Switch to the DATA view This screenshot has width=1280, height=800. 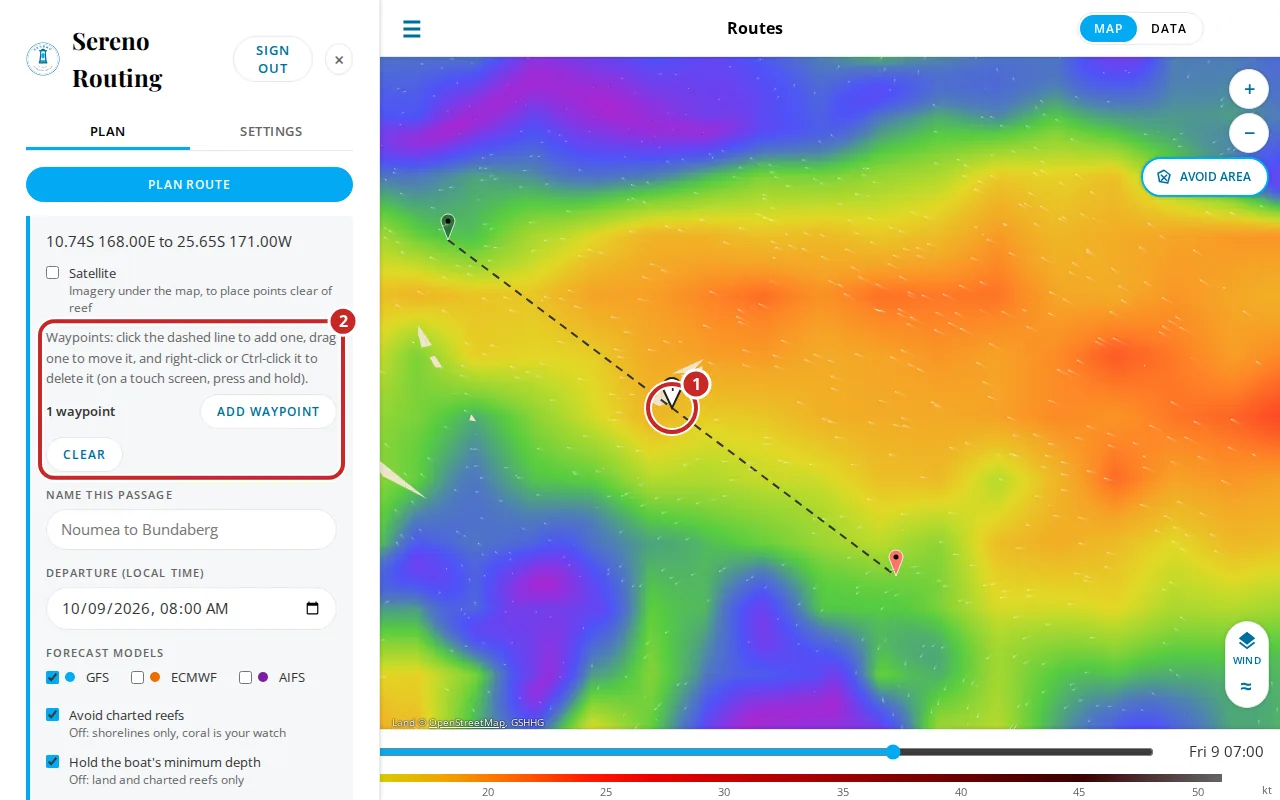[x=1169, y=29]
